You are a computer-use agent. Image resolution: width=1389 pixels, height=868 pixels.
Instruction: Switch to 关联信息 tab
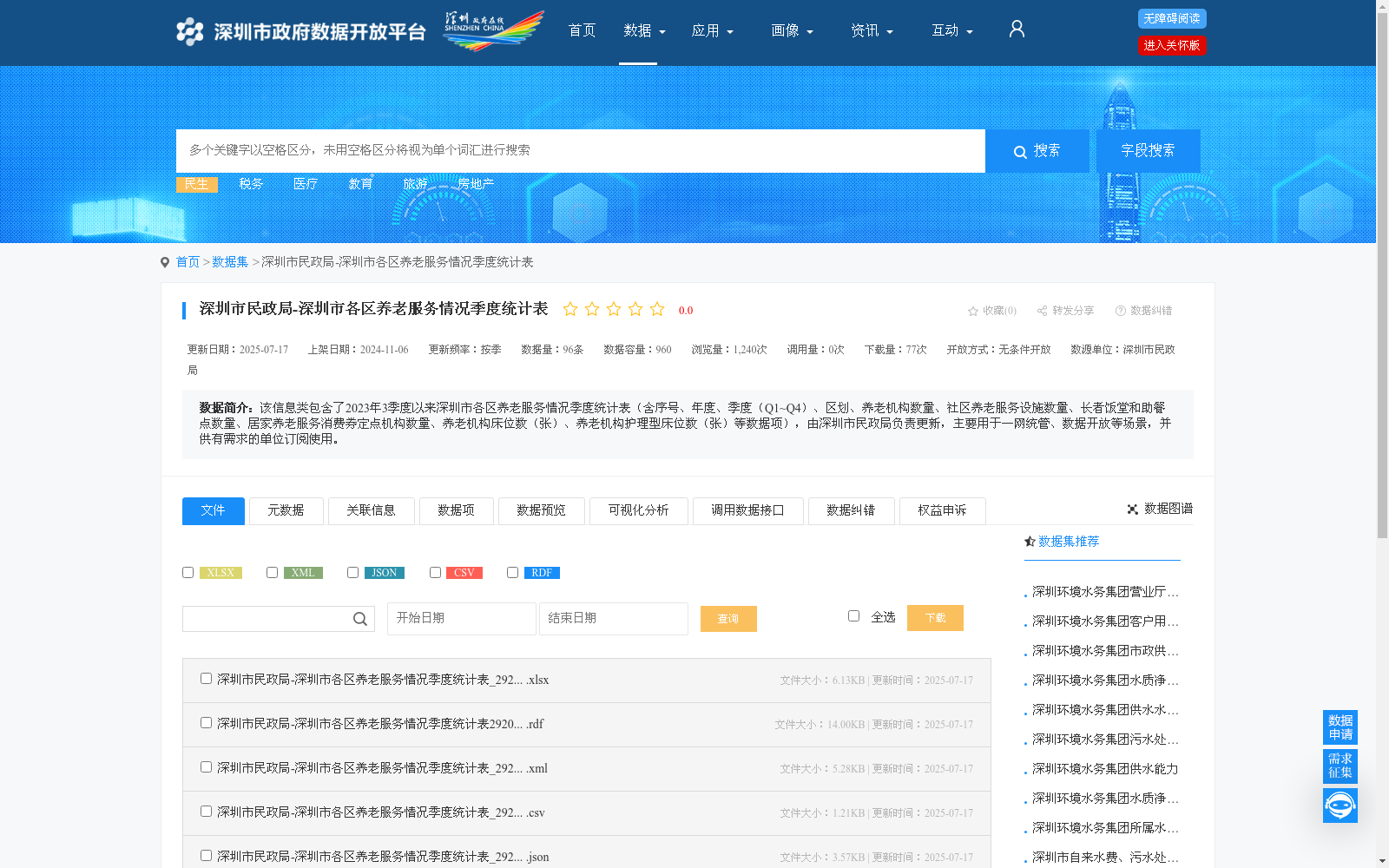(x=371, y=510)
